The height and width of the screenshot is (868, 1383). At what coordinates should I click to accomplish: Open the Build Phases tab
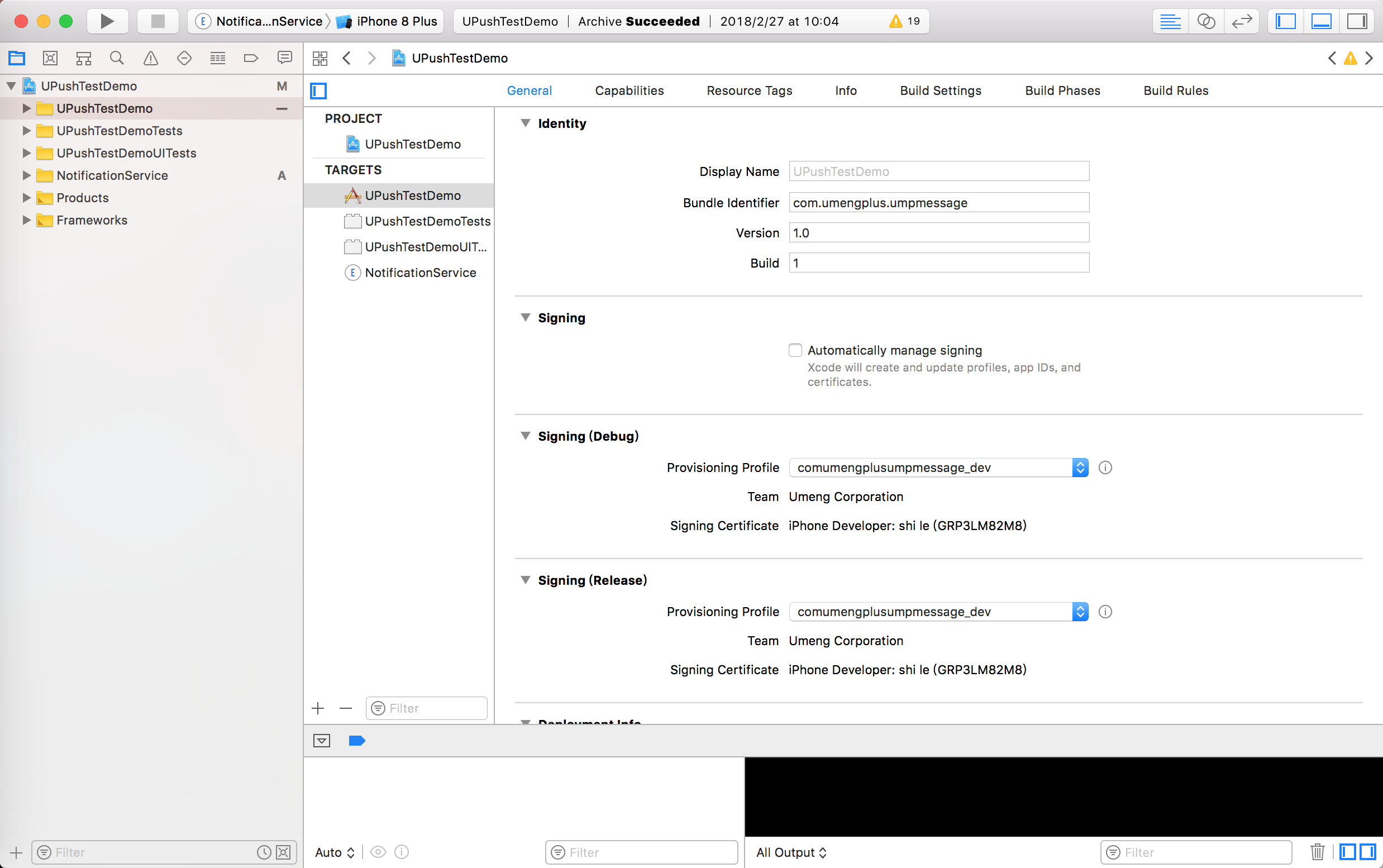(1062, 90)
